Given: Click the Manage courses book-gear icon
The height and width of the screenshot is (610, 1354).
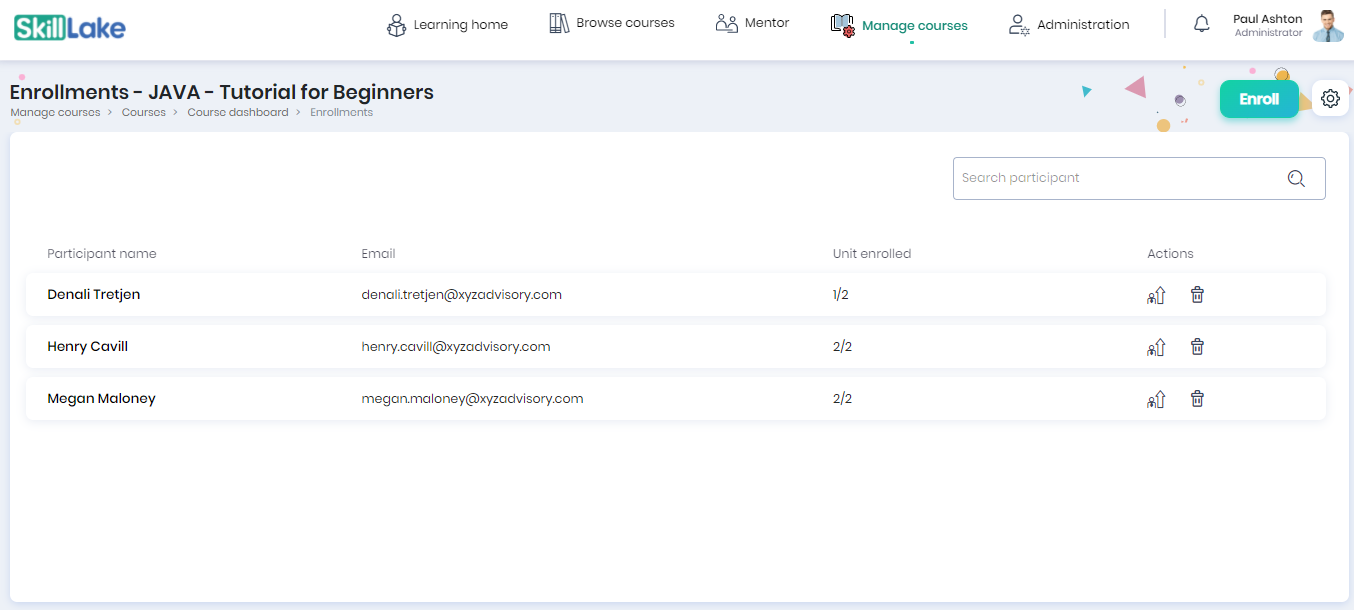Looking at the screenshot, I should (x=843, y=25).
